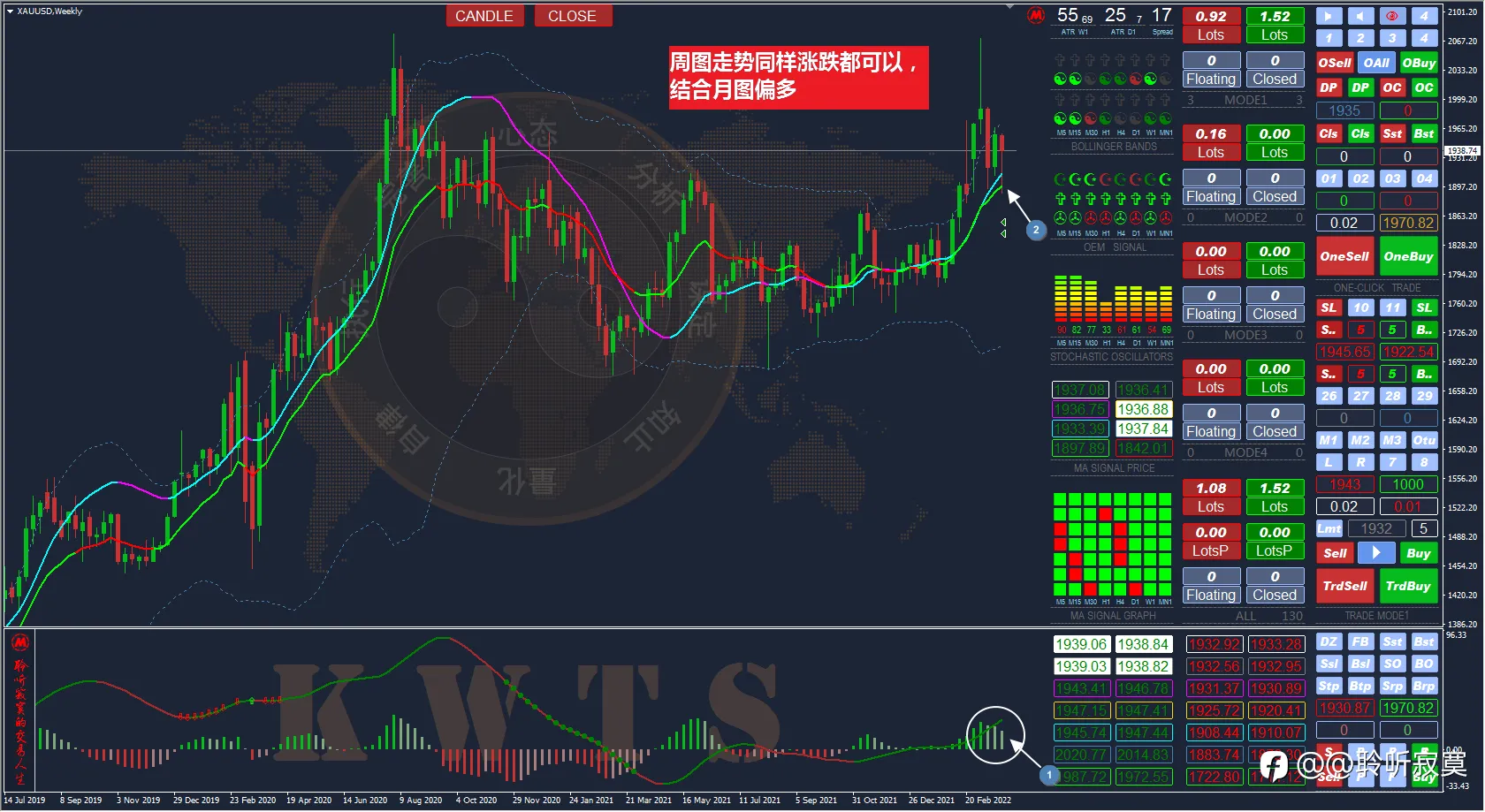
Task: Switch chart to CLOSE line mode
Action: 572,16
